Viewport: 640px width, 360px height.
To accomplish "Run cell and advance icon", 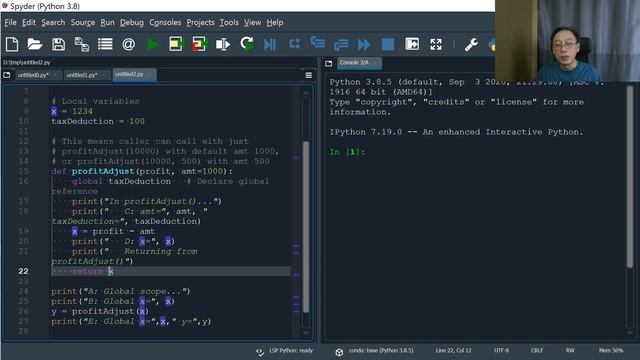I will pyautogui.click(x=199, y=44).
